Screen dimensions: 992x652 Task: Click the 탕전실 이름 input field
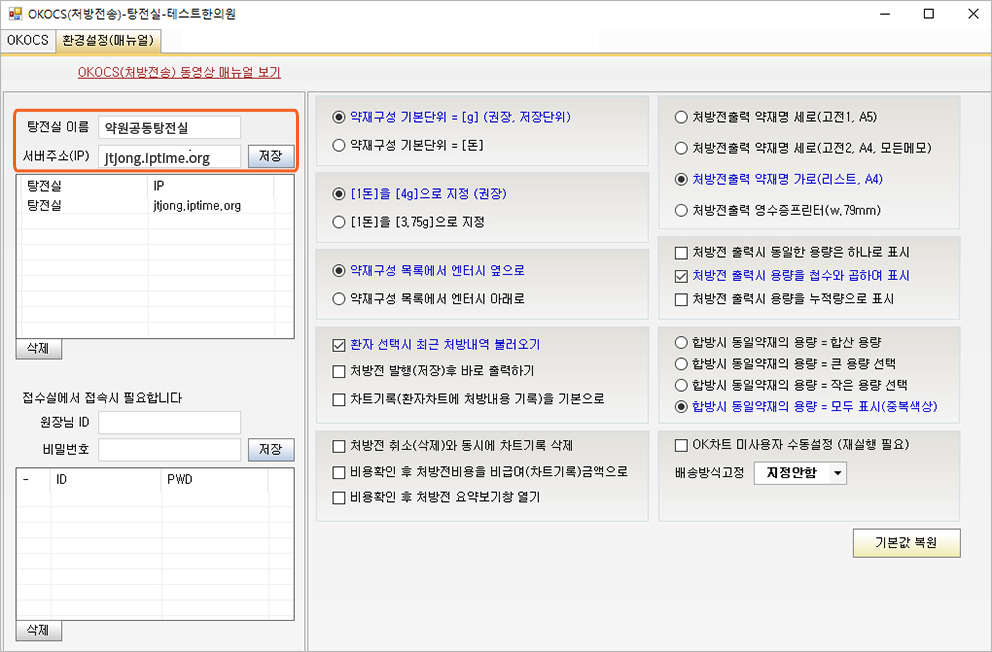pyautogui.click(x=170, y=127)
